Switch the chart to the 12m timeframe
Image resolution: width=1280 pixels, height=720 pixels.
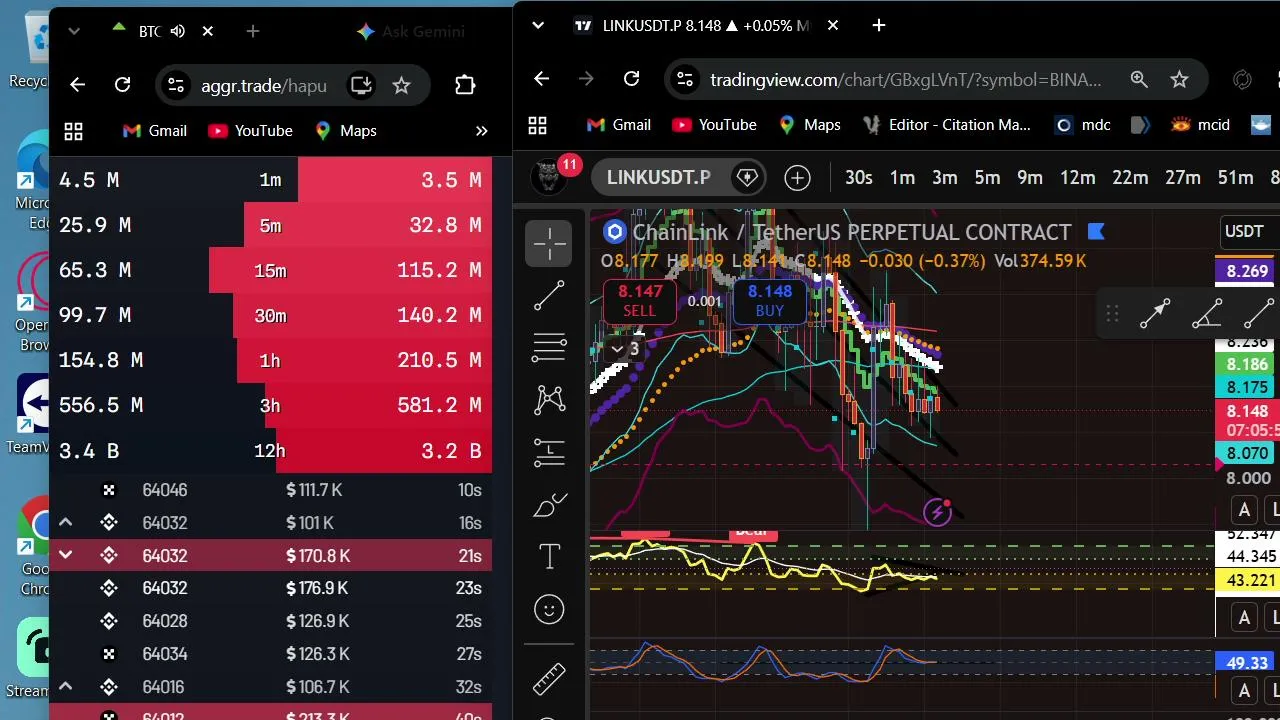[x=1078, y=178]
